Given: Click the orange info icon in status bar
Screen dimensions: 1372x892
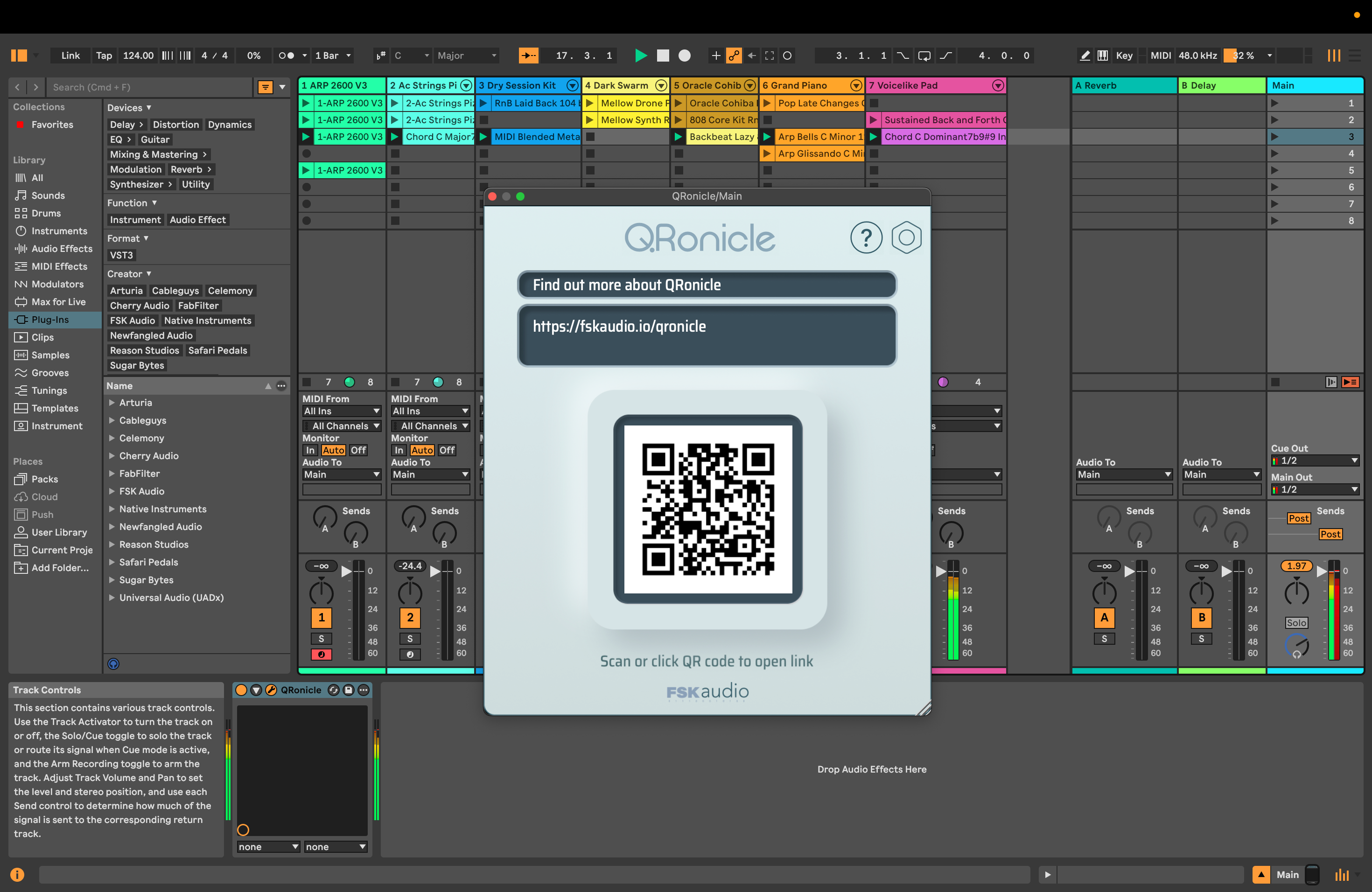Looking at the screenshot, I should point(17,874).
